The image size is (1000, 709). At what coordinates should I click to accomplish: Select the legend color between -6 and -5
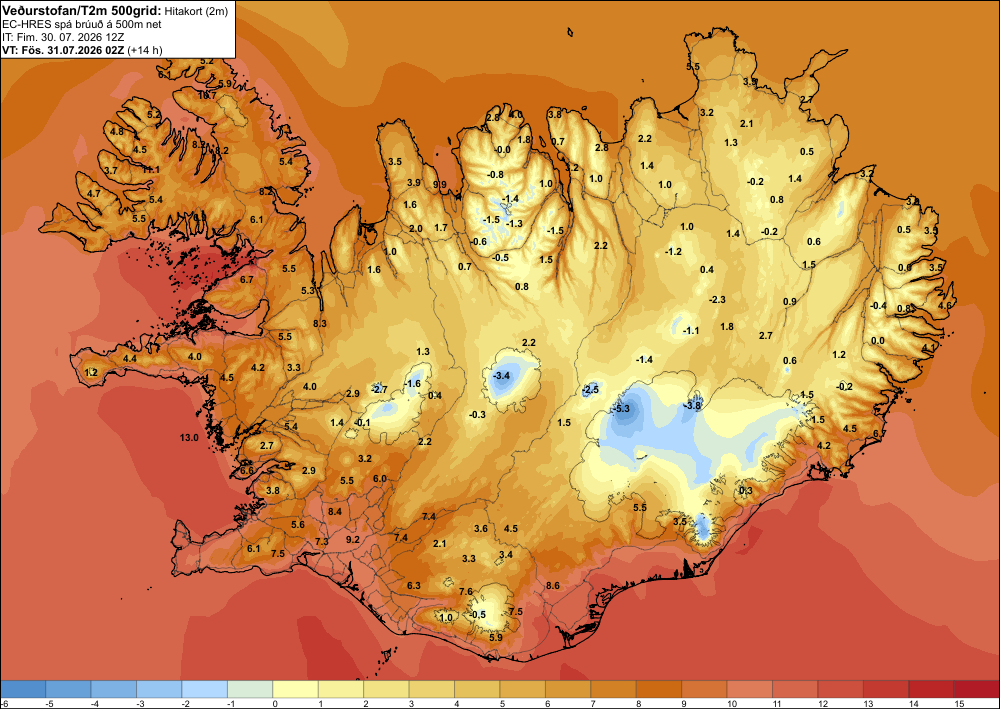pyautogui.click(x=23, y=689)
